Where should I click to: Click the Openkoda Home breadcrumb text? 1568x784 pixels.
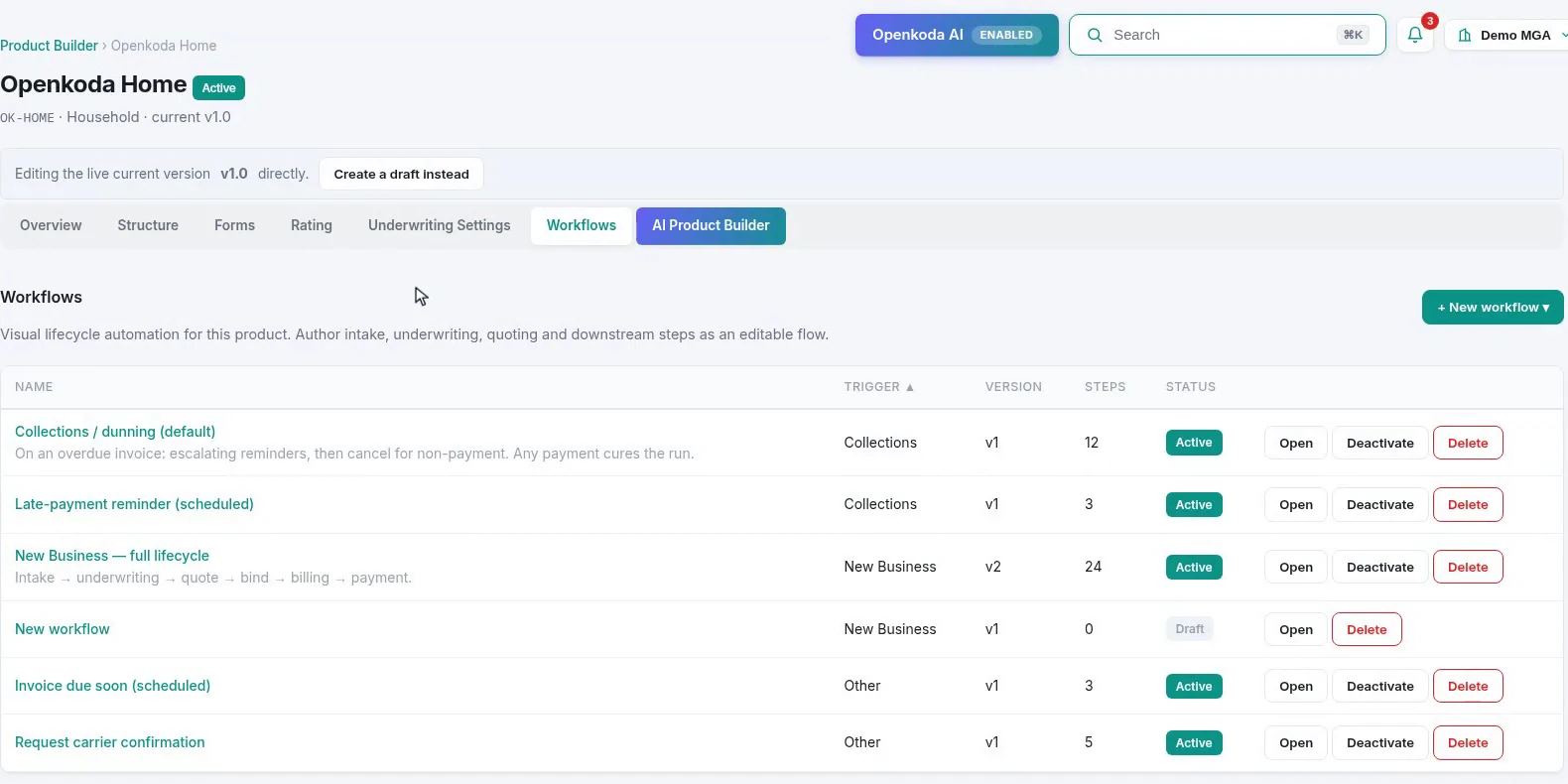164,46
